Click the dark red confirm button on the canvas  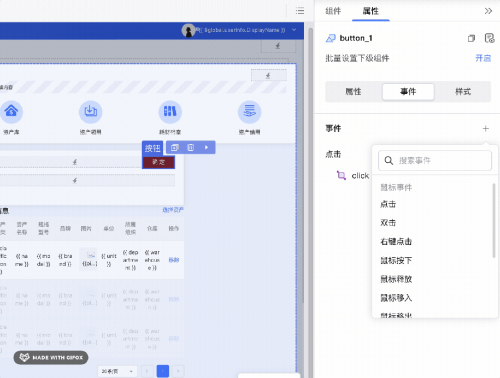pyautogui.click(x=159, y=162)
